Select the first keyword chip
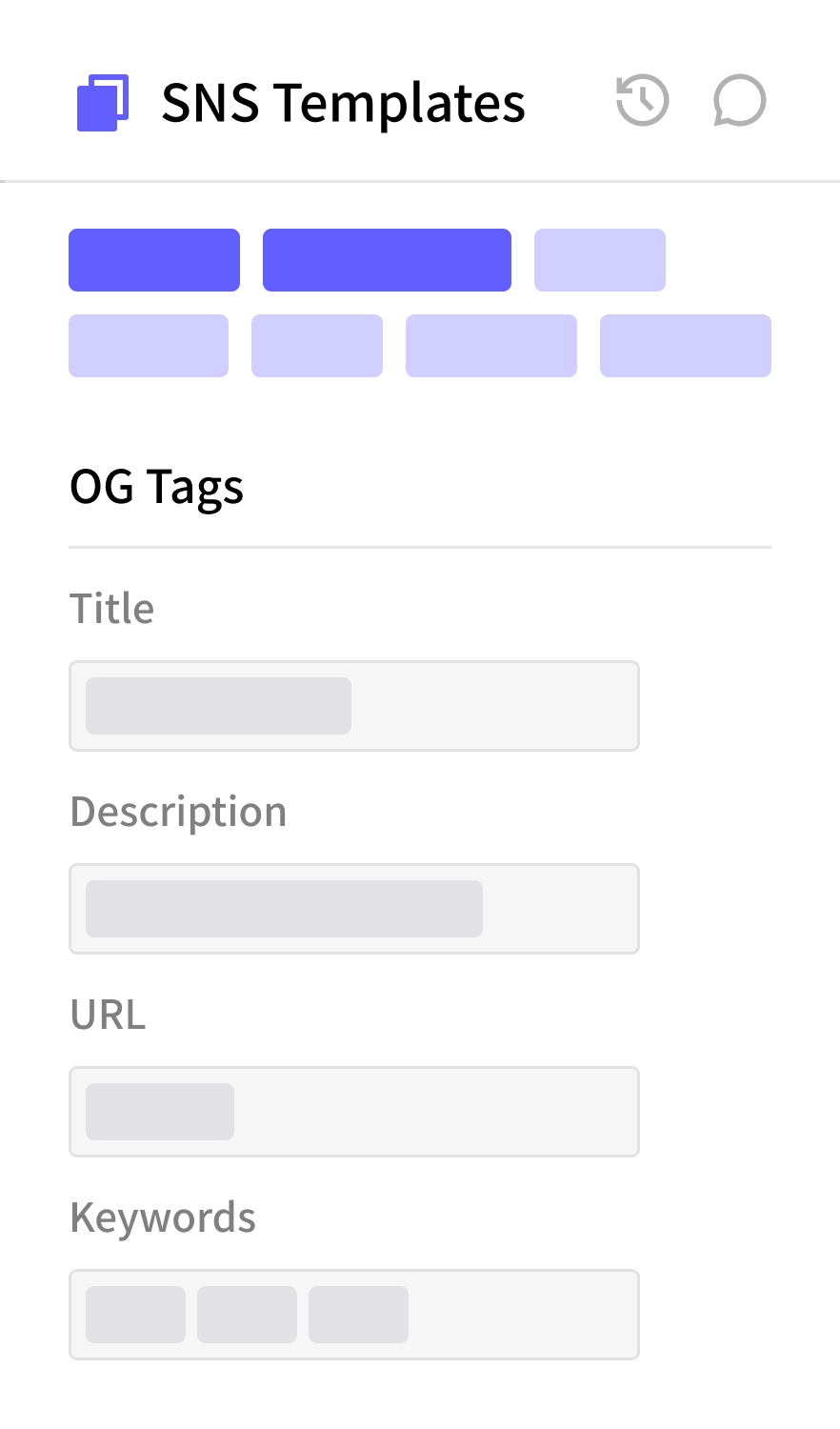The width and height of the screenshot is (840, 1429). (136, 1315)
